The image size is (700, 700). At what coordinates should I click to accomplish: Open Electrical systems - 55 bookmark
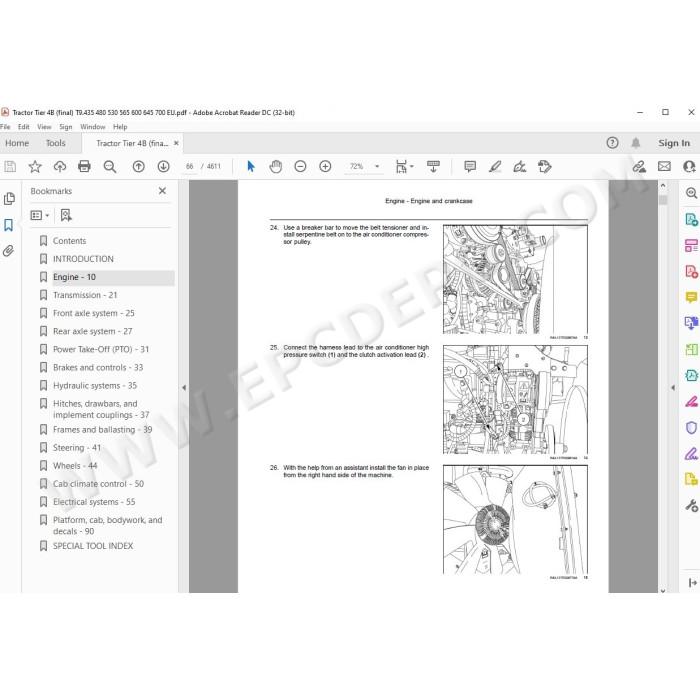pyautogui.click(x=94, y=502)
